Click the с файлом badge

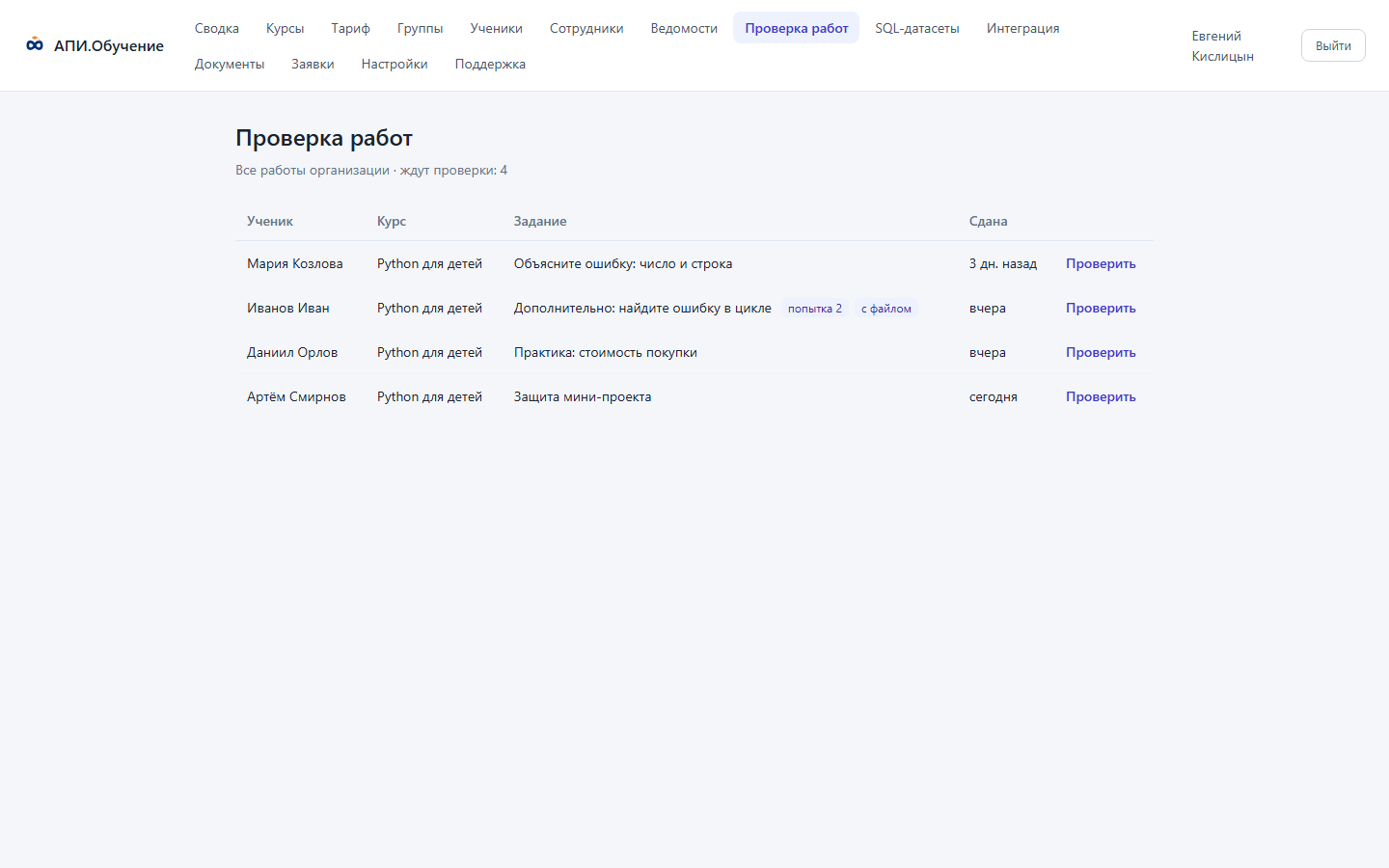[886, 309]
